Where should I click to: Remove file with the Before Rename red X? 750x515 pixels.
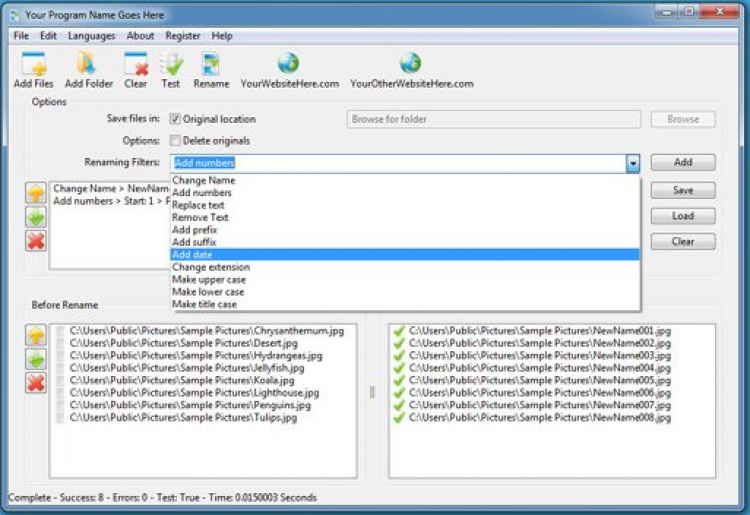(36, 383)
